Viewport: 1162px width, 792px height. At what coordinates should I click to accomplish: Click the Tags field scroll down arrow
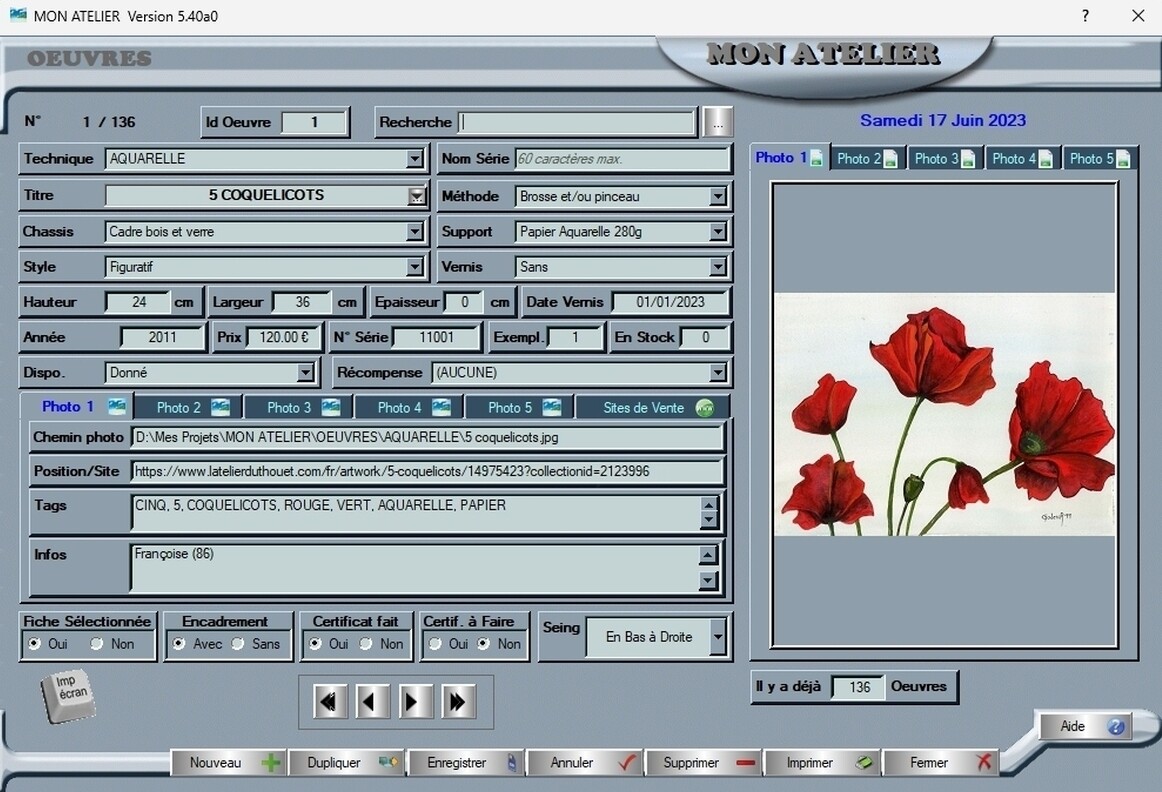[x=709, y=520]
